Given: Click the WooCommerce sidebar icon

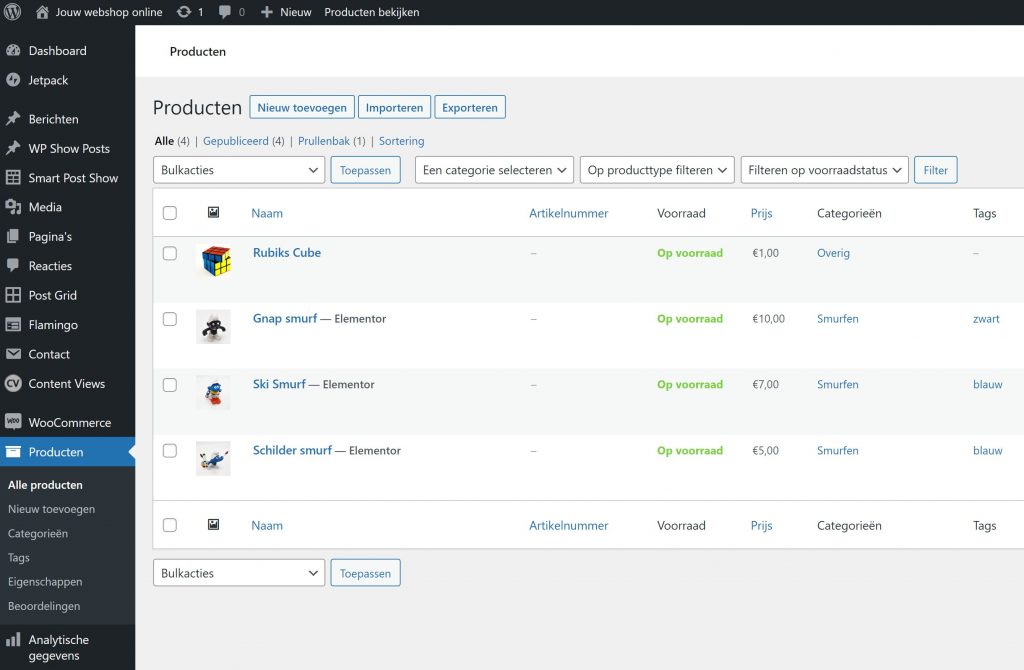Looking at the screenshot, I should 13,423.
